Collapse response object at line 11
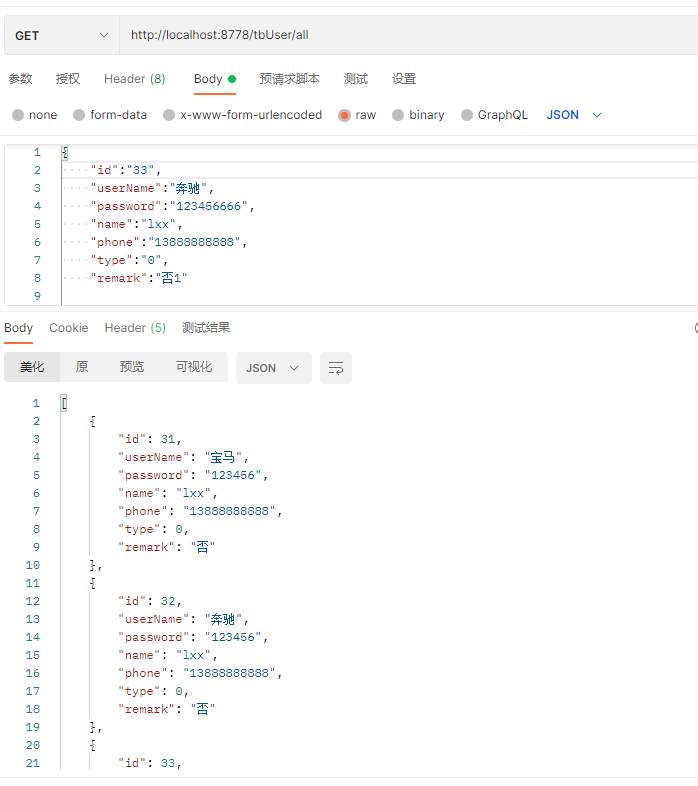Viewport: 698px width, 786px height. [92, 583]
